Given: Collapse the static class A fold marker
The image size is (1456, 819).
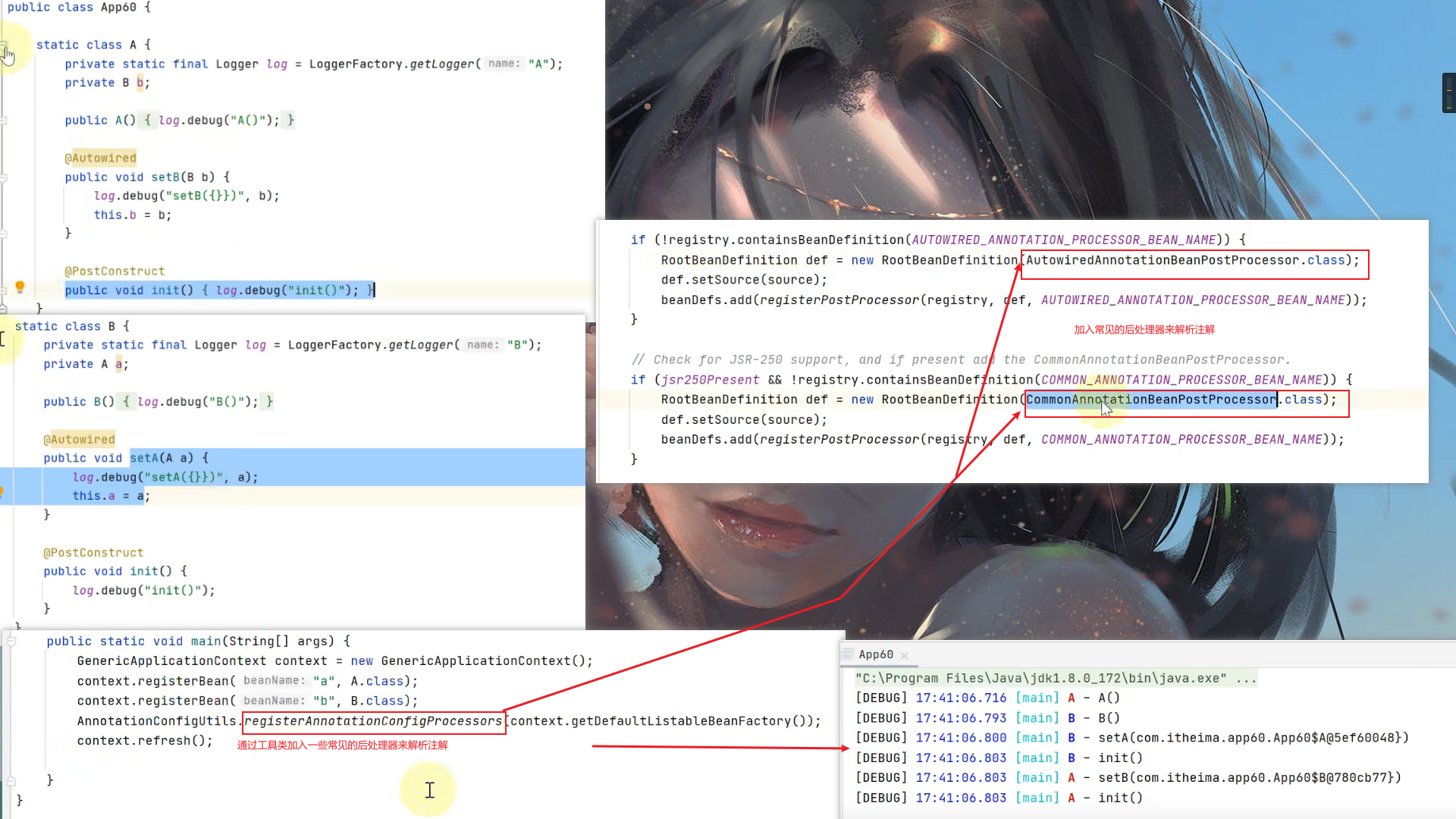Looking at the screenshot, I should [4, 45].
